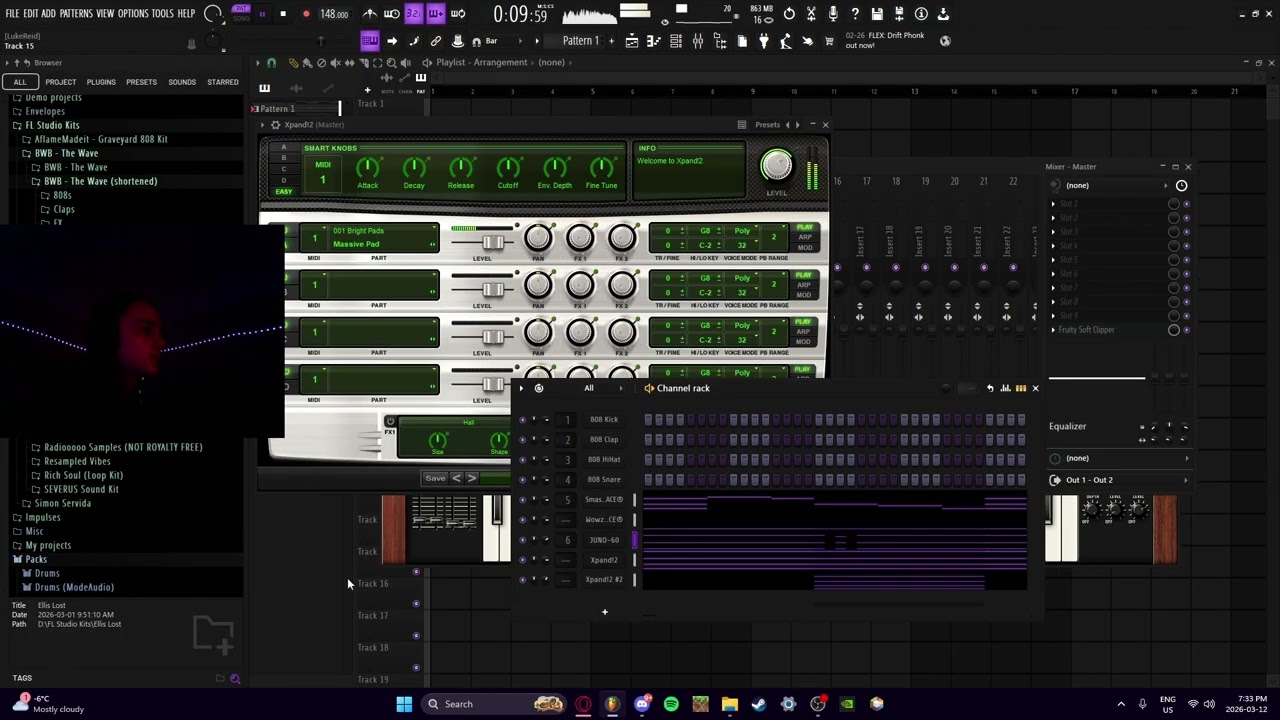This screenshot has height=720, width=1280.
Task: Open the Poly voice mode dropdown in first part
Action: click(x=742, y=231)
